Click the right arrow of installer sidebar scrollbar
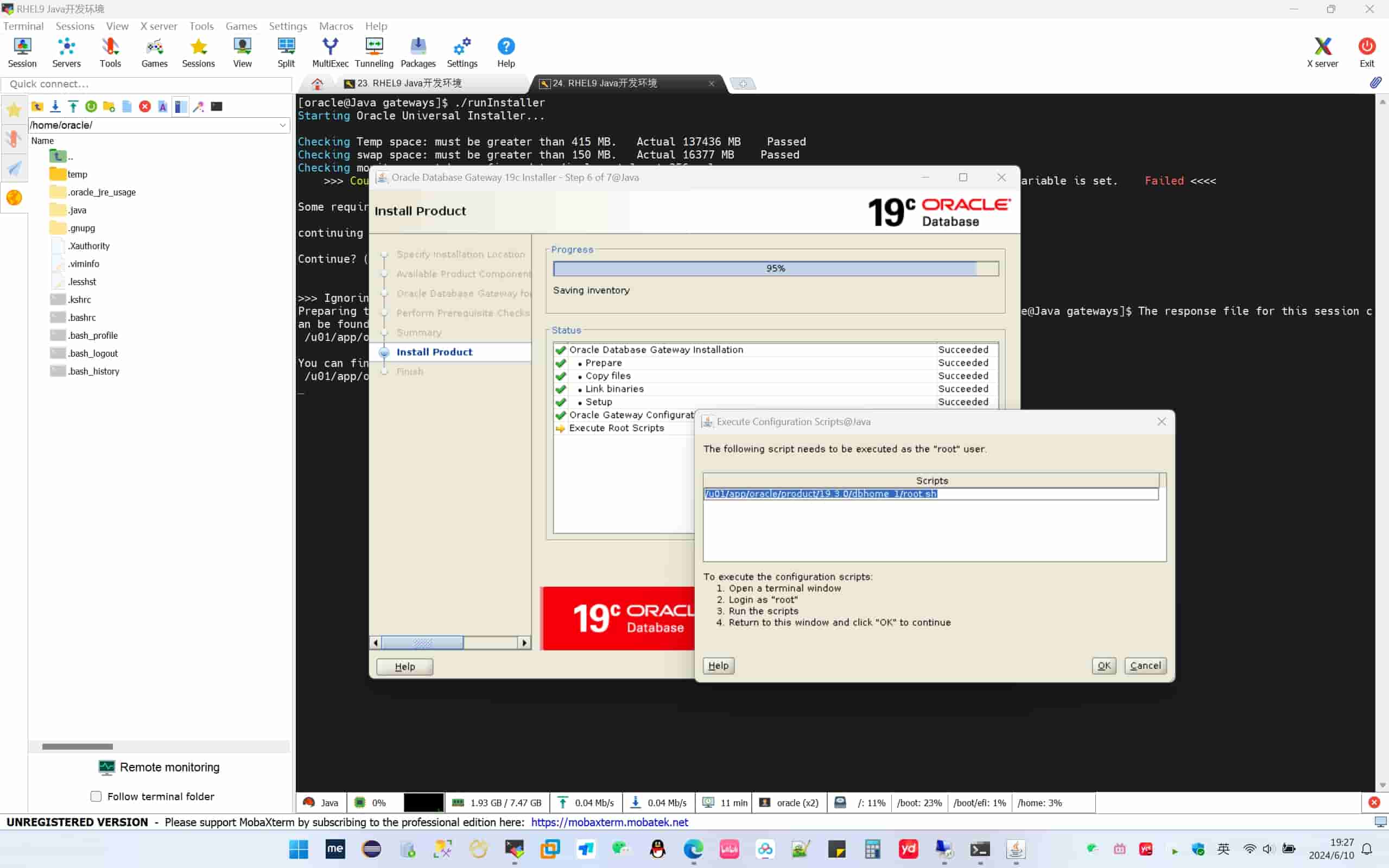The image size is (1389, 868). 524,642
